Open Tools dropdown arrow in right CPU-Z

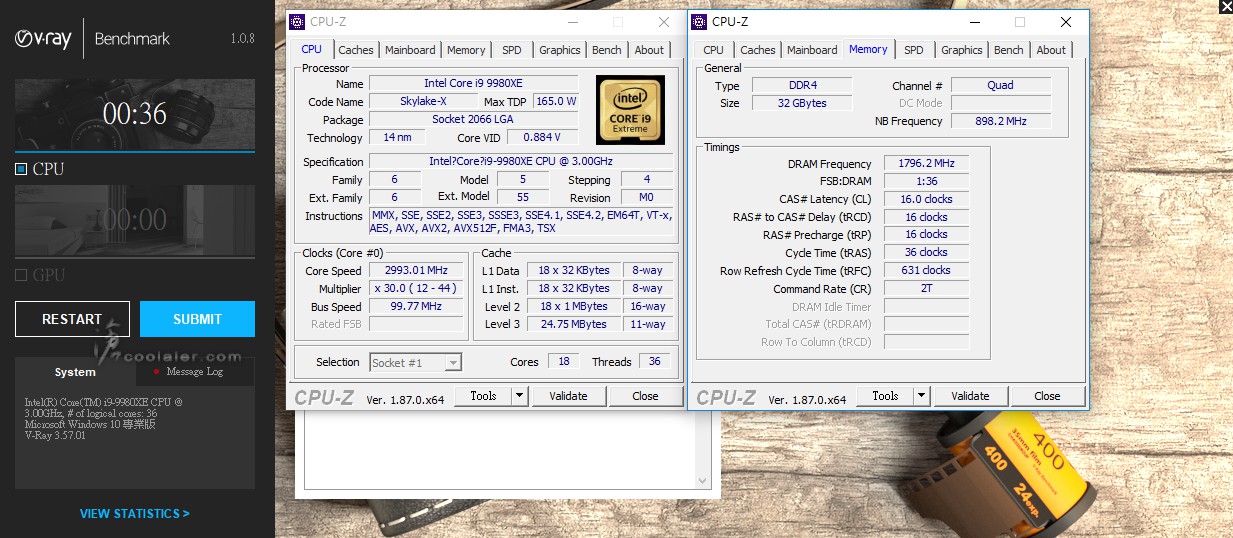921,396
